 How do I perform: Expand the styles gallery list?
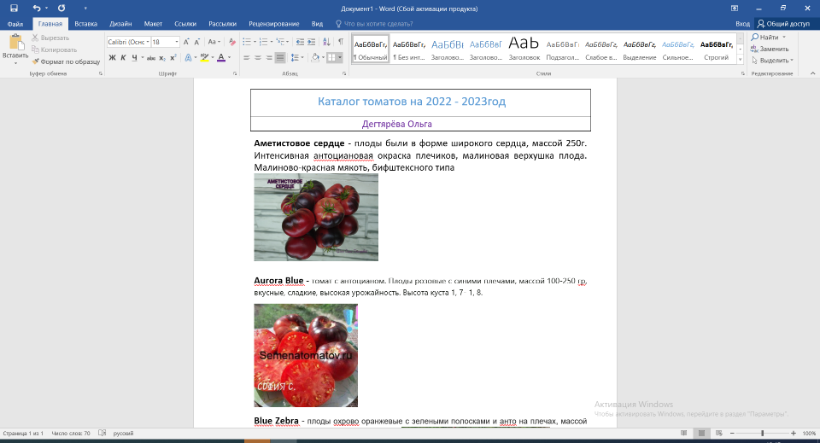738,61
